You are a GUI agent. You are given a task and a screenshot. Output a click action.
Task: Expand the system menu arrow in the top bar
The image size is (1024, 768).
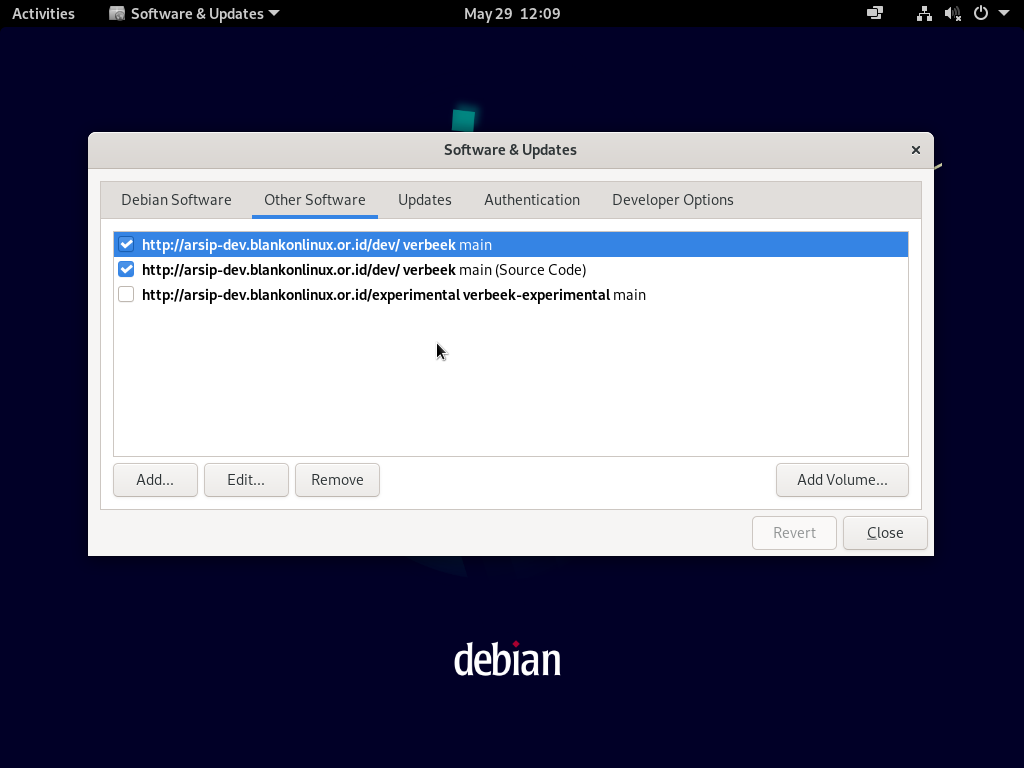(1004, 13)
